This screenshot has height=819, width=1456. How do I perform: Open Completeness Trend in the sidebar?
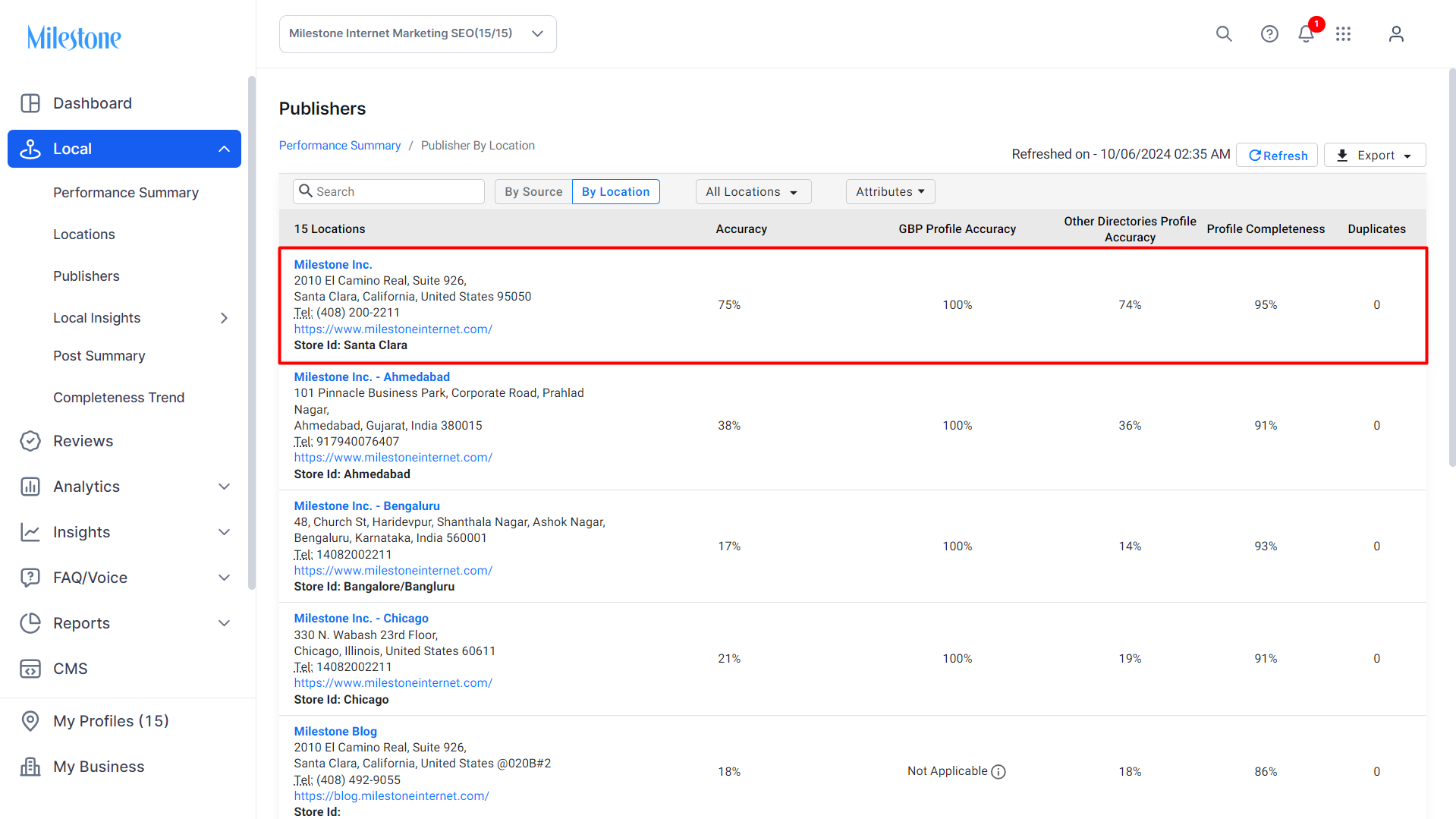pyautogui.click(x=119, y=398)
